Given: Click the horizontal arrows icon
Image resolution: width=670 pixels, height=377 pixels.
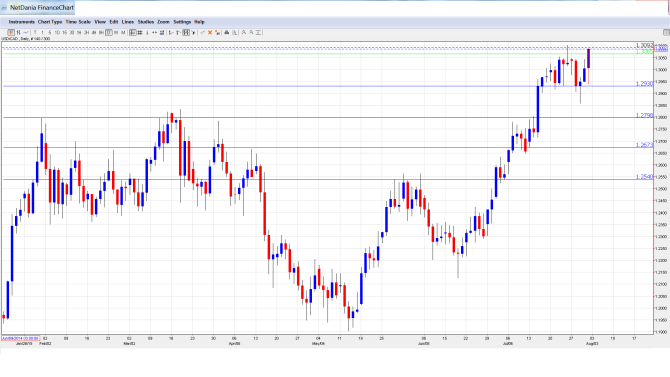Looking at the screenshot, I should click(x=154, y=32).
